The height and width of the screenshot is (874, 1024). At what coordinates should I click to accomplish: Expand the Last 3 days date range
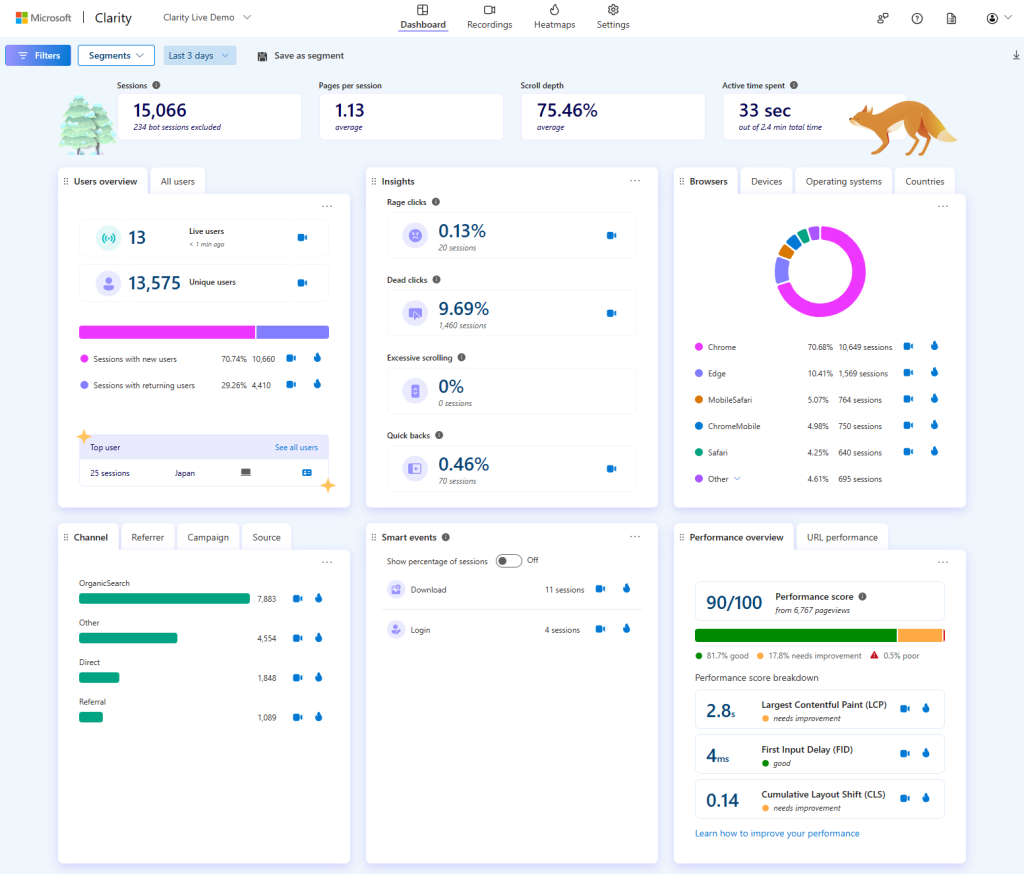[200, 56]
